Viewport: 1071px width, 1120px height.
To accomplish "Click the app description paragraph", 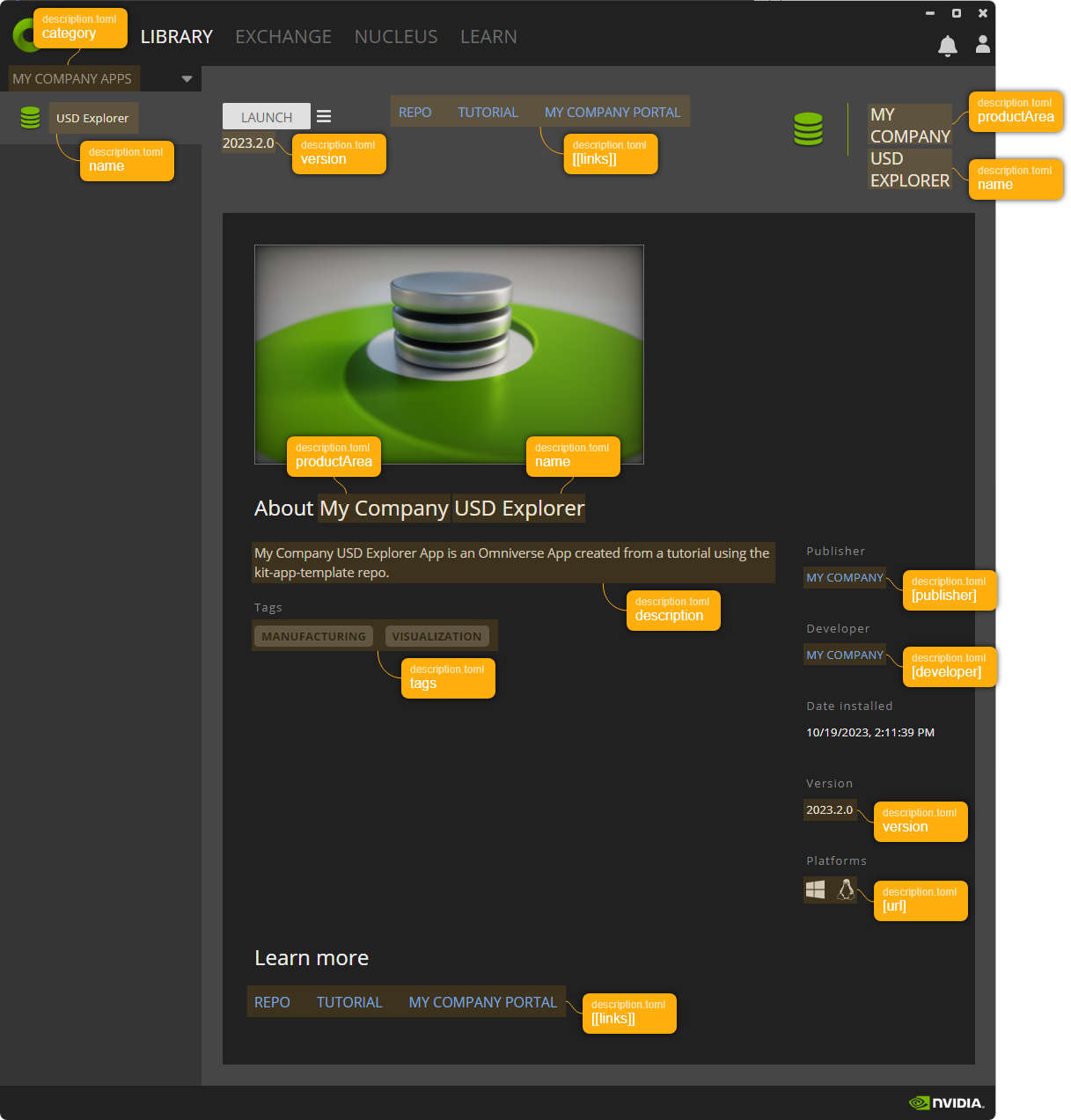I will [512, 563].
